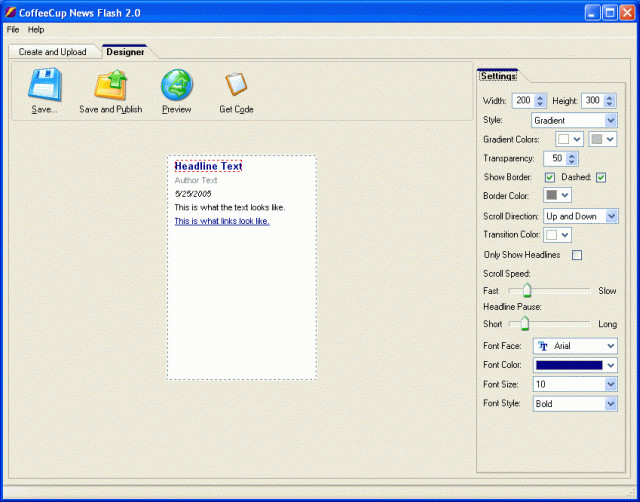640x502 pixels.
Task: Open the Help menu
Action: (36, 29)
